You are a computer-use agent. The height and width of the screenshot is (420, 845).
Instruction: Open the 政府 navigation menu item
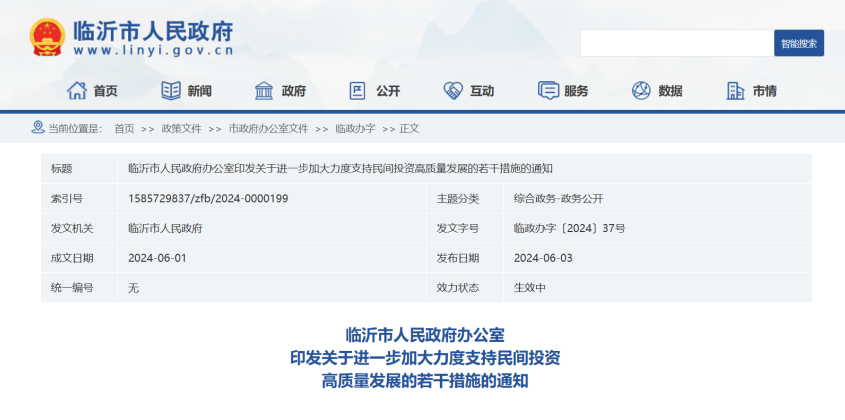pyautogui.click(x=294, y=91)
